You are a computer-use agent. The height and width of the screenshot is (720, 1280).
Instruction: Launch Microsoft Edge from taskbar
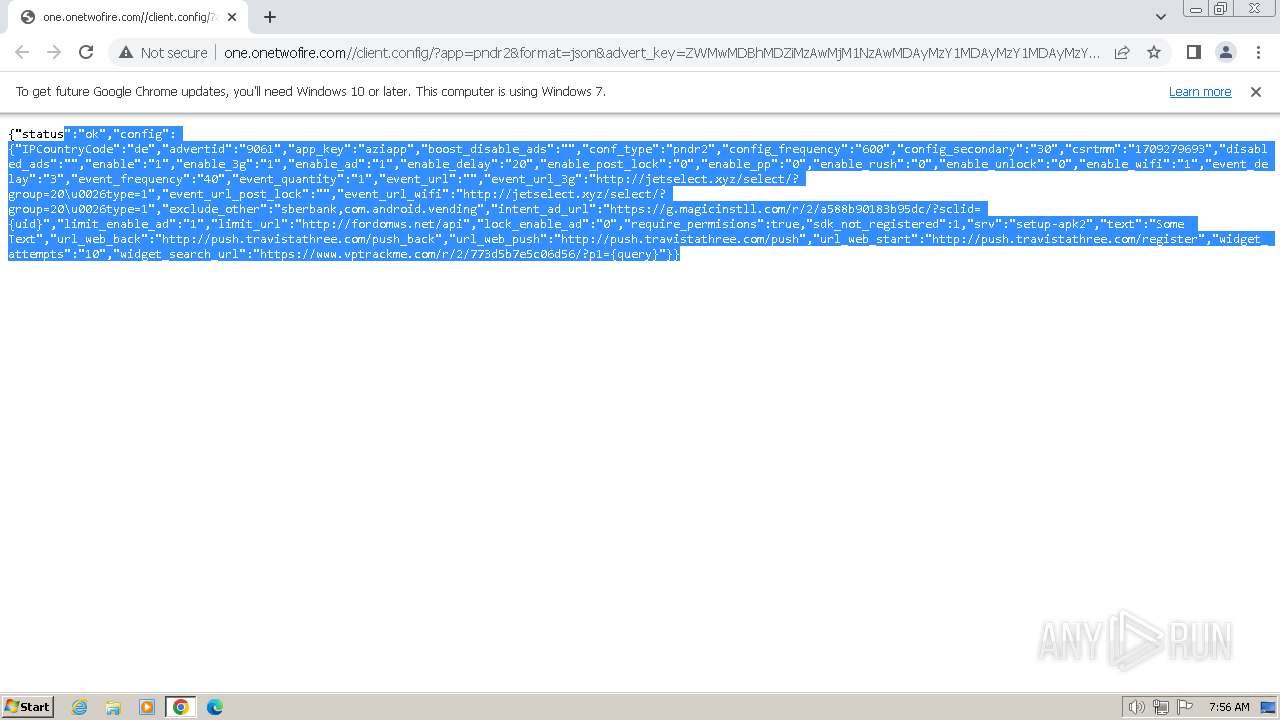(215, 707)
